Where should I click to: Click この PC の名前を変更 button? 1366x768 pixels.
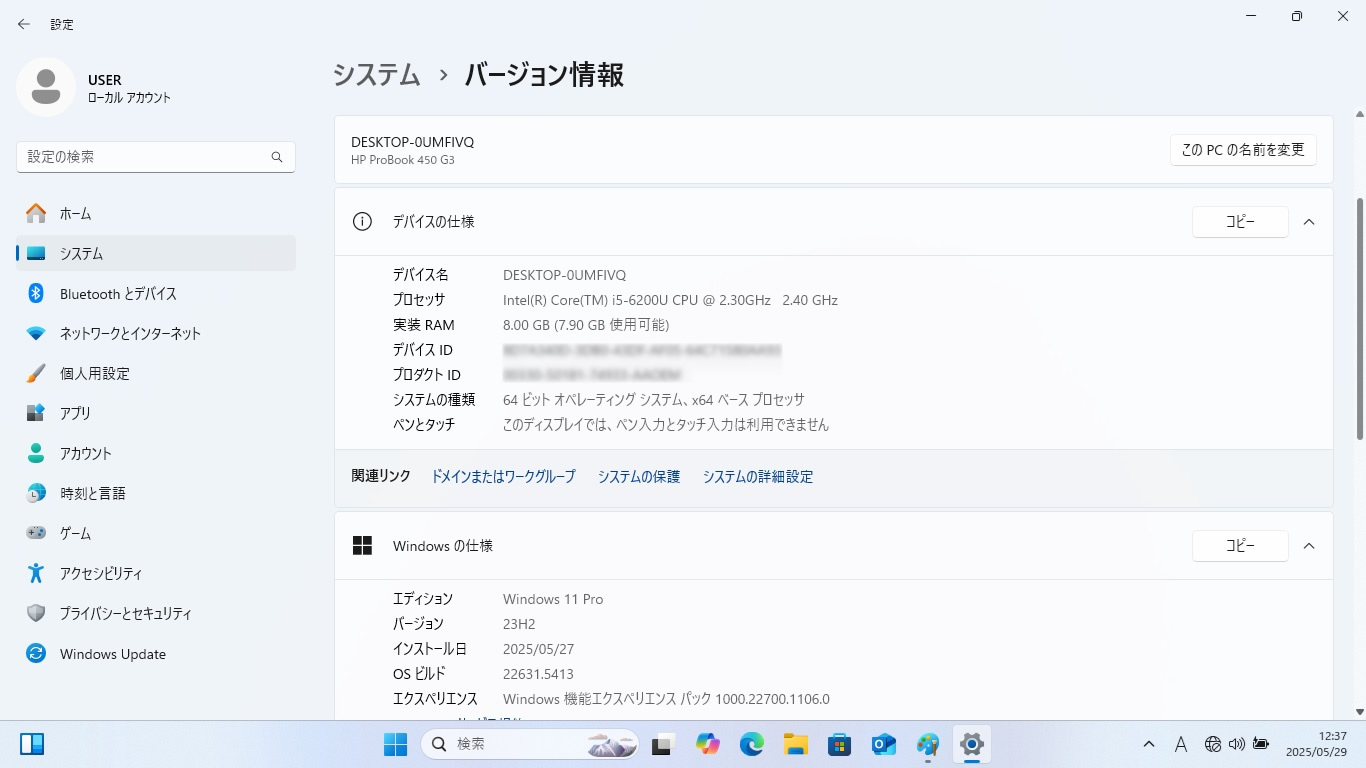point(1243,150)
